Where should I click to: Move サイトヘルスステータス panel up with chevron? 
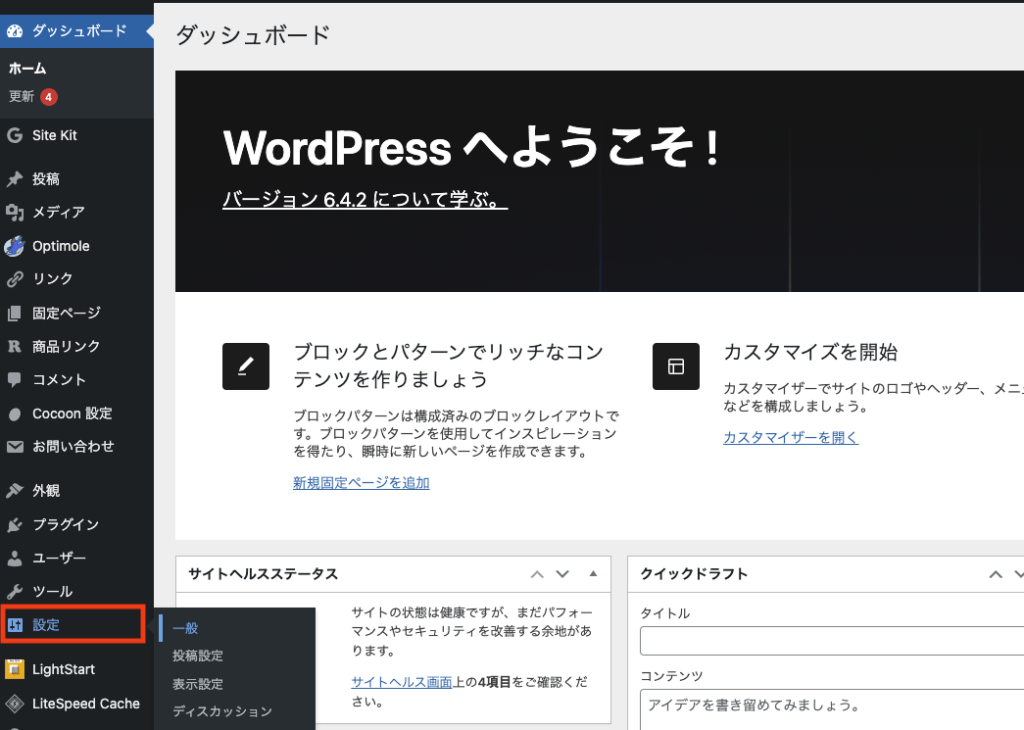pos(537,574)
